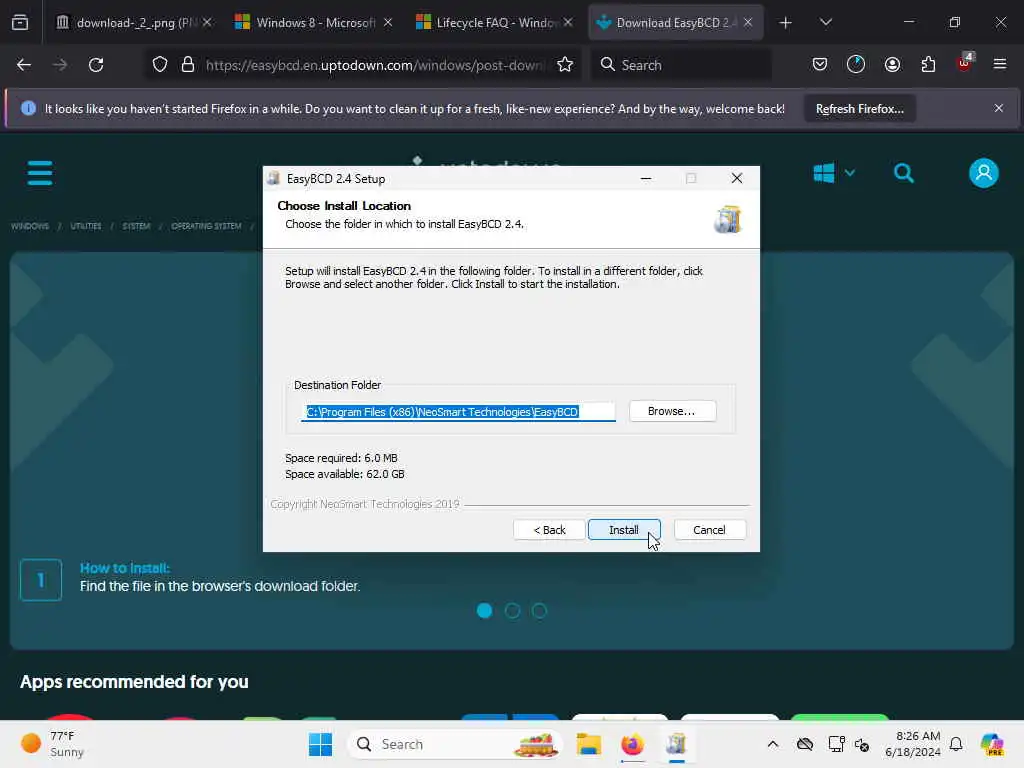Switch to the Lifecycle FAQ tab
Viewport: 1024px width, 768px height.
(x=495, y=22)
